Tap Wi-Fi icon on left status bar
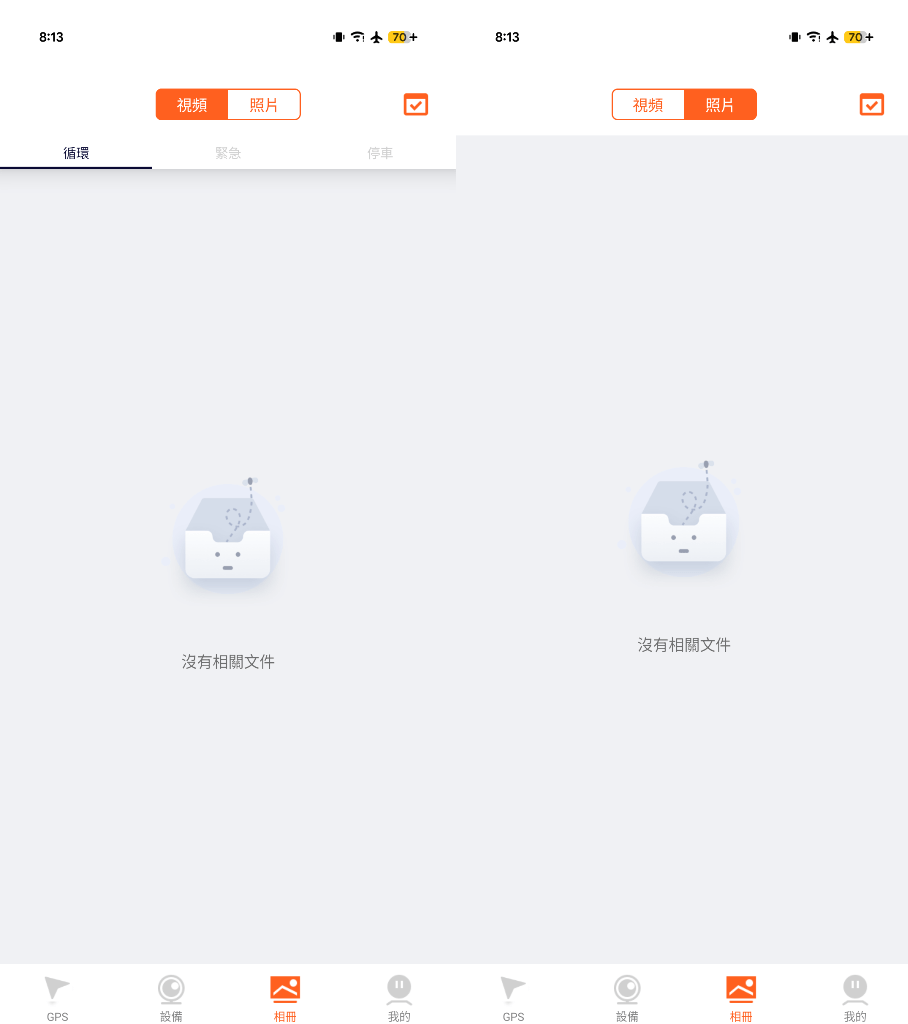Image resolution: width=908 pixels, height=1024 pixels. tap(357, 37)
